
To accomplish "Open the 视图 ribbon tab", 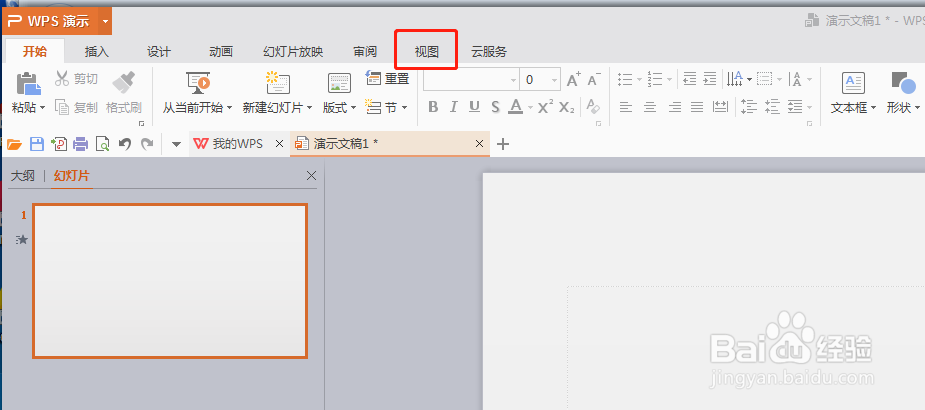I will (427, 52).
